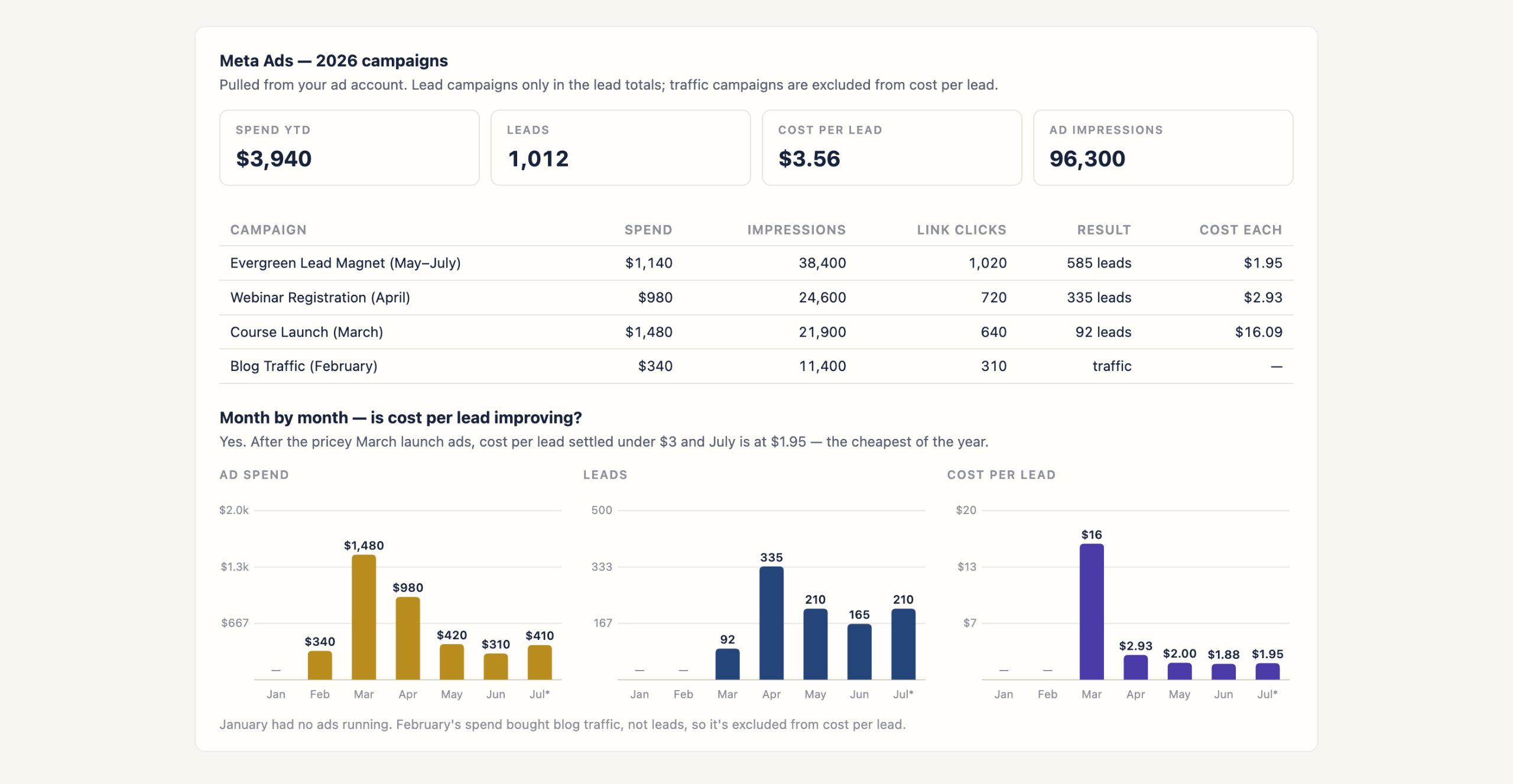Screen dimensions: 1513x784
Task: Select the Blog Traffic (February) campaign name
Action: pos(304,366)
